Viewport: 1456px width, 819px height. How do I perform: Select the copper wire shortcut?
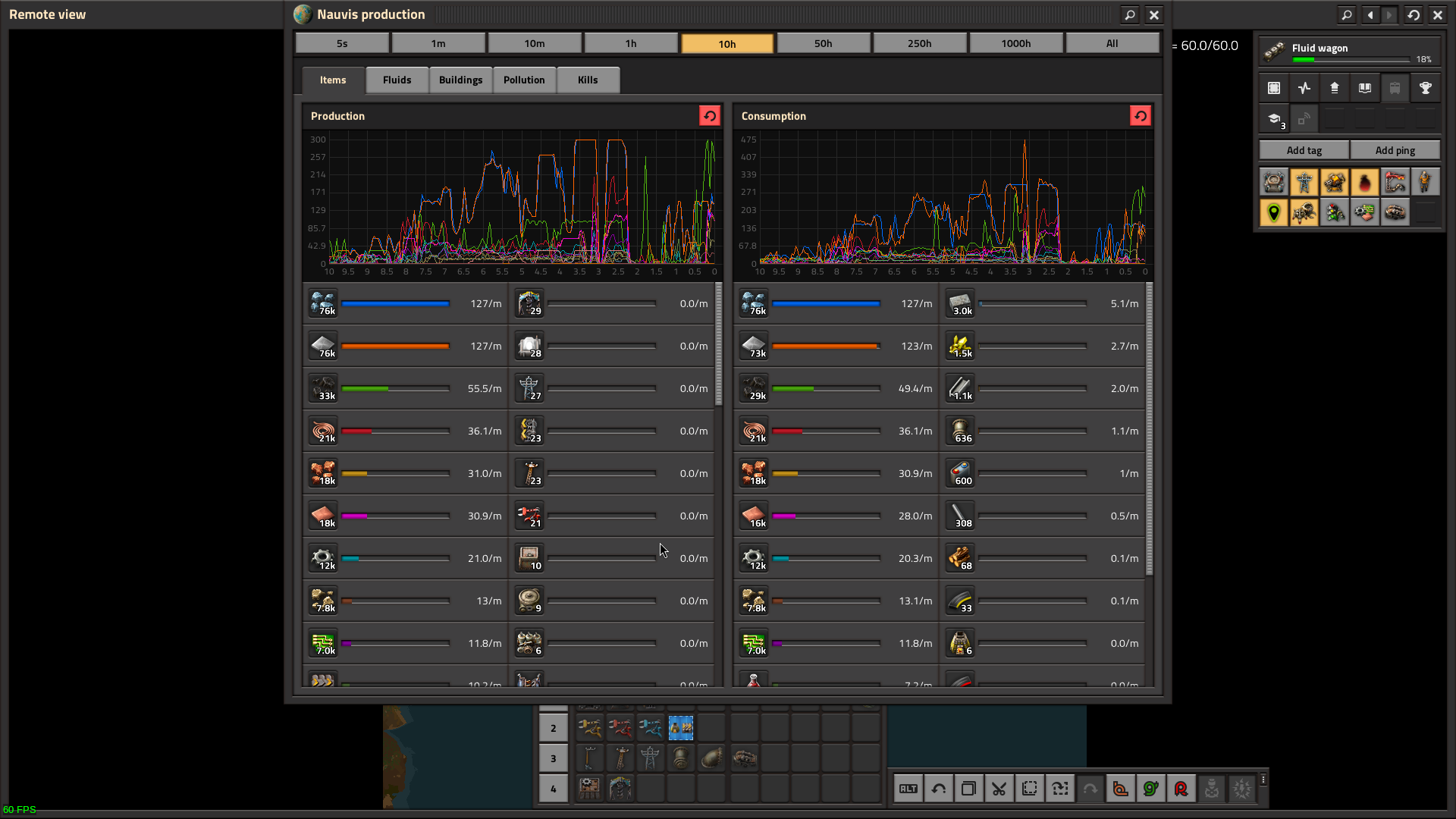coord(1121,789)
